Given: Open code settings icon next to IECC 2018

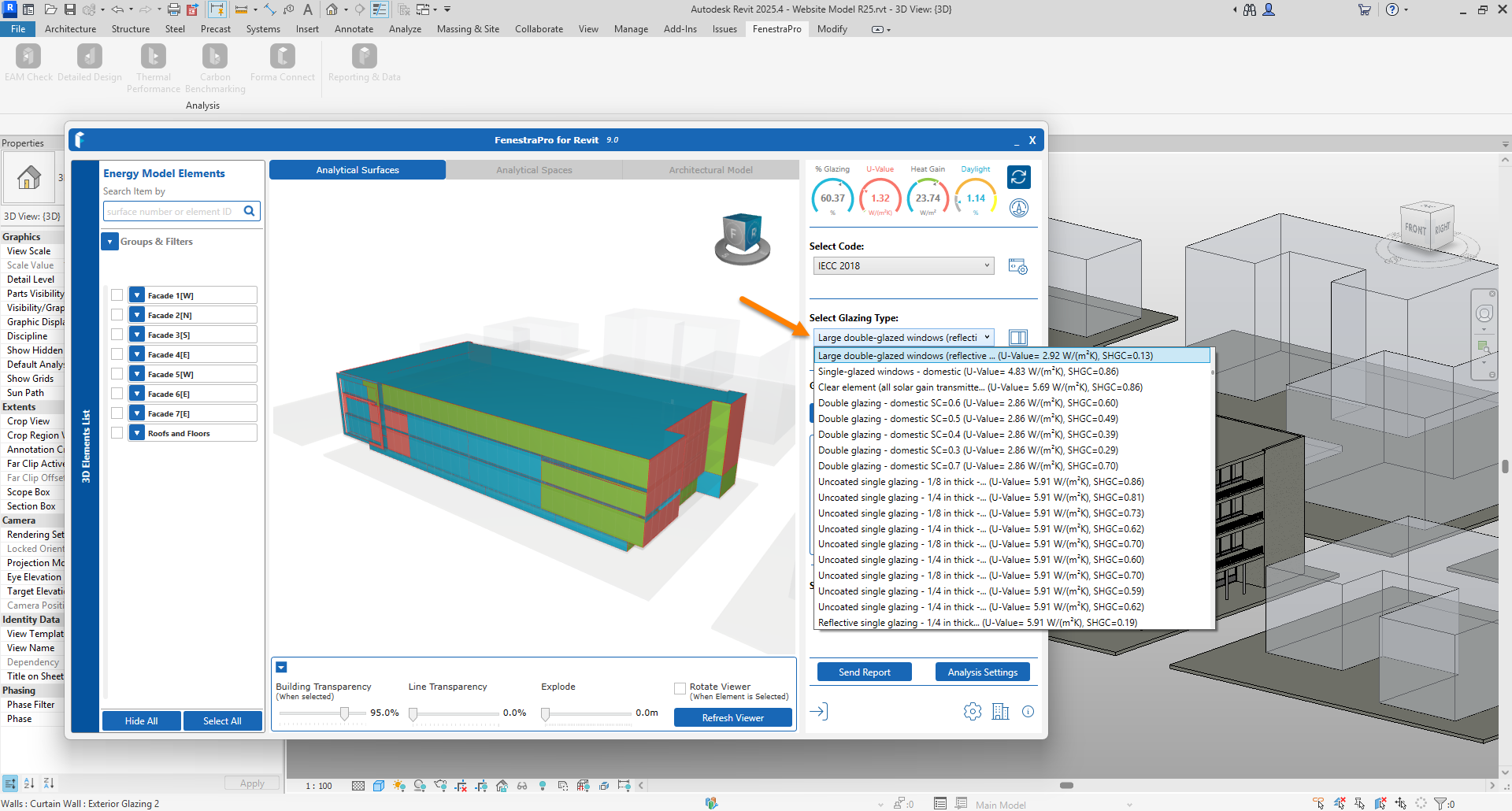Looking at the screenshot, I should tap(1017, 267).
